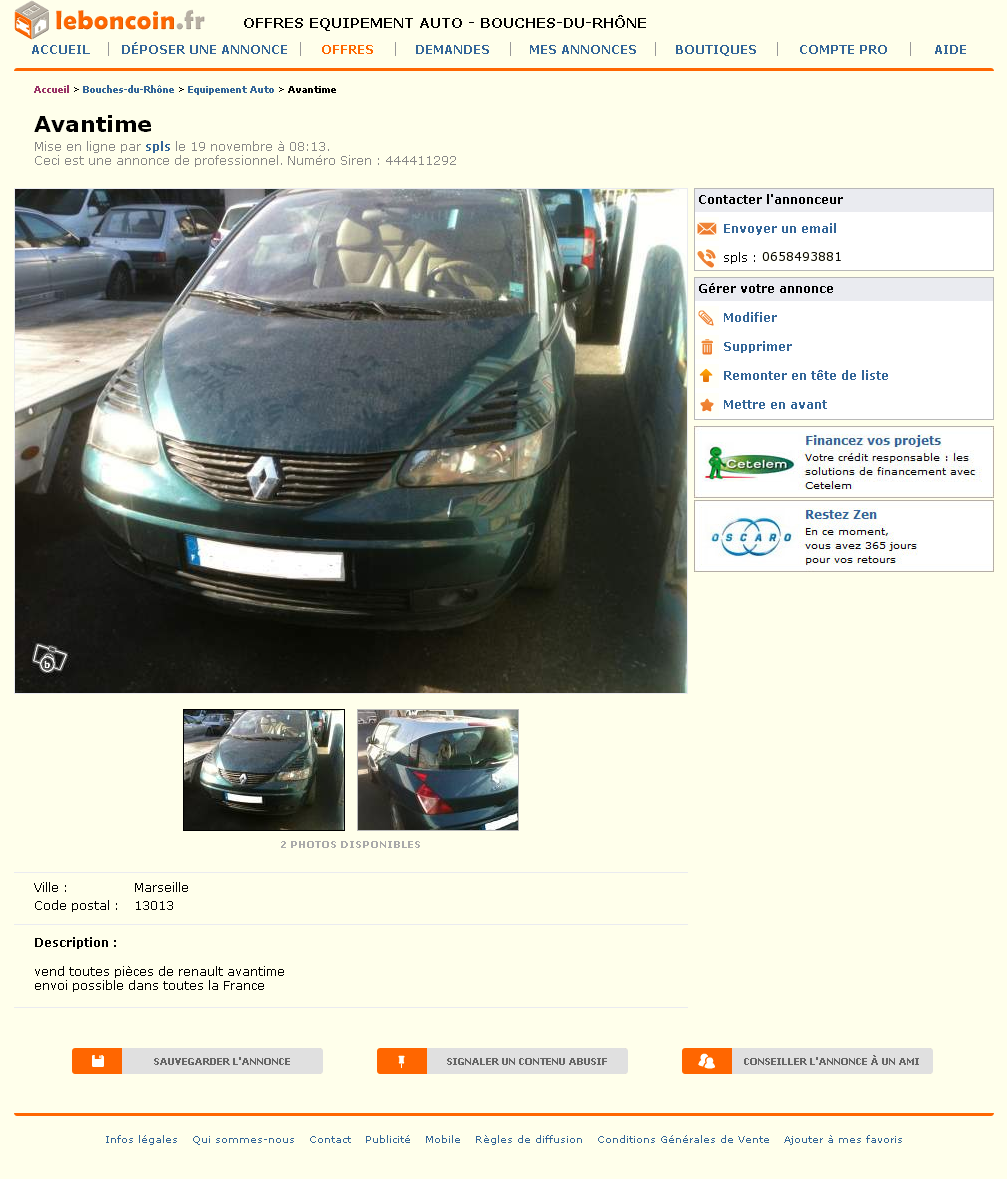The height and width of the screenshot is (1179, 1007).
Task: Click the star icon beside Mettre en avant
Action: [707, 405]
